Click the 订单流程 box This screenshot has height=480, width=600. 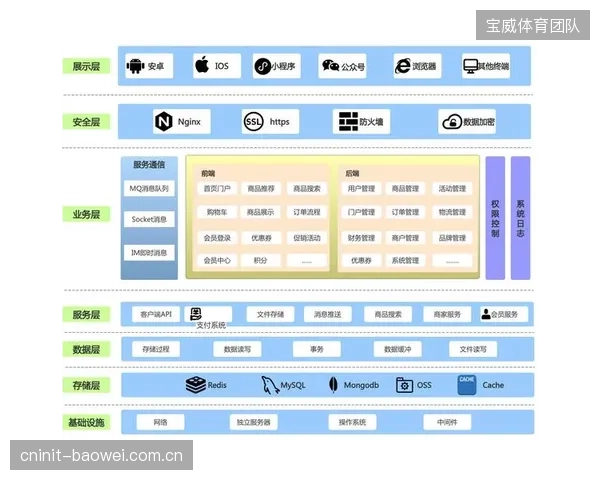pyautogui.click(x=307, y=212)
